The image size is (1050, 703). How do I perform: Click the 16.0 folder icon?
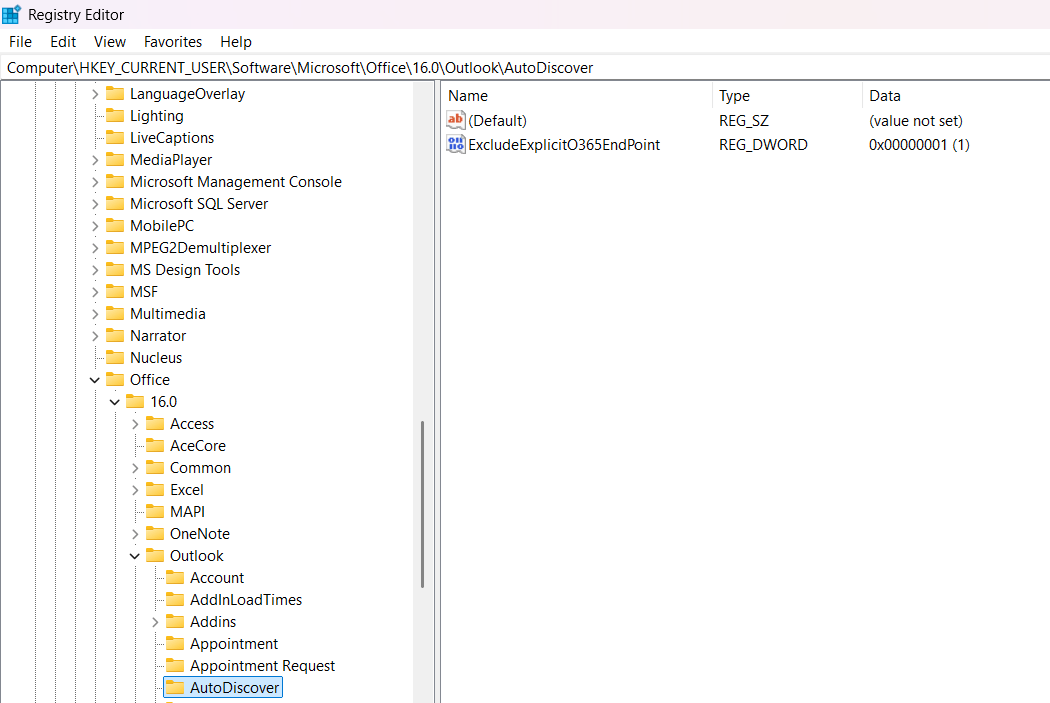pyautogui.click(x=135, y=401)
